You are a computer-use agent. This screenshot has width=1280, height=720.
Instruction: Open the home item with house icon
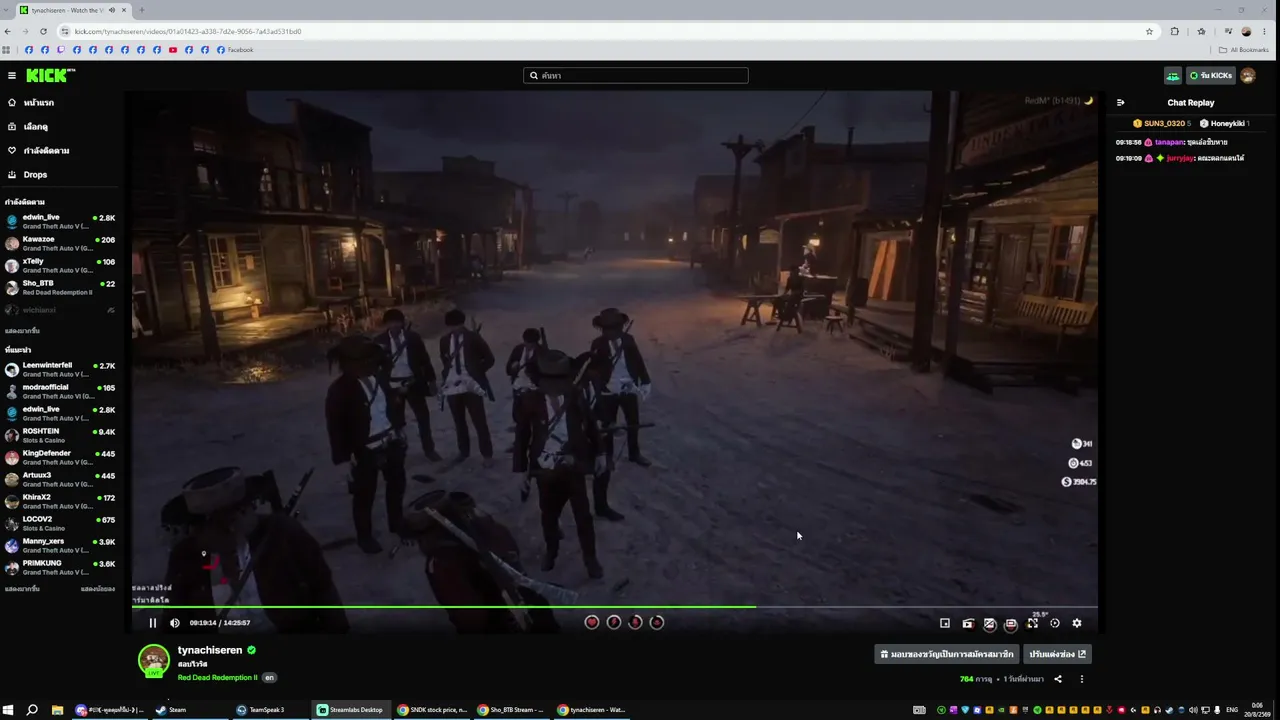coord(38,103)
